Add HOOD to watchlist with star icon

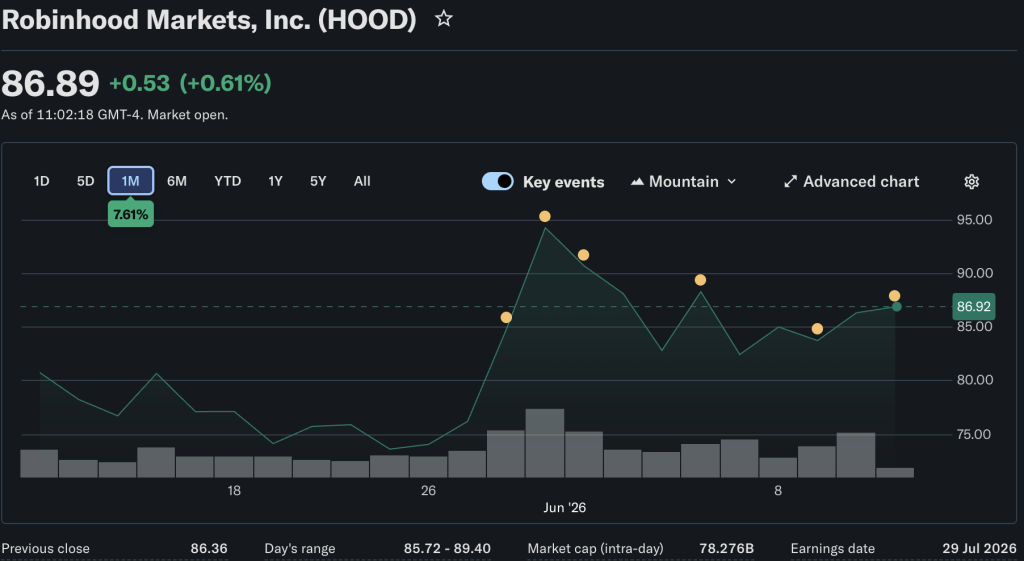[443, 18]
